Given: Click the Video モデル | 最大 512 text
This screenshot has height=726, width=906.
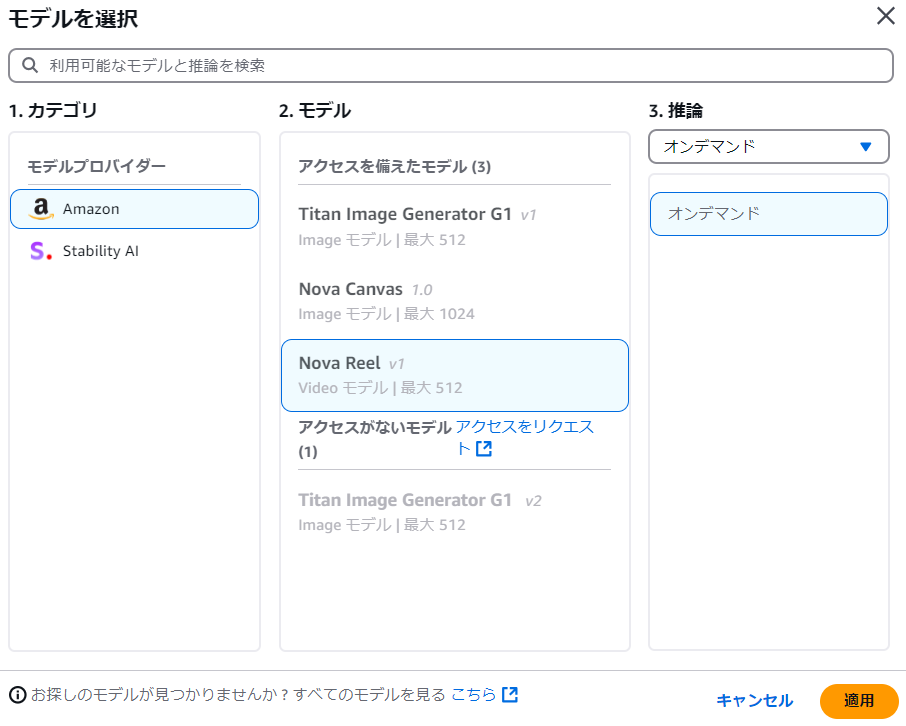Looking at the screenshot, I should click(x=380, y=388).
